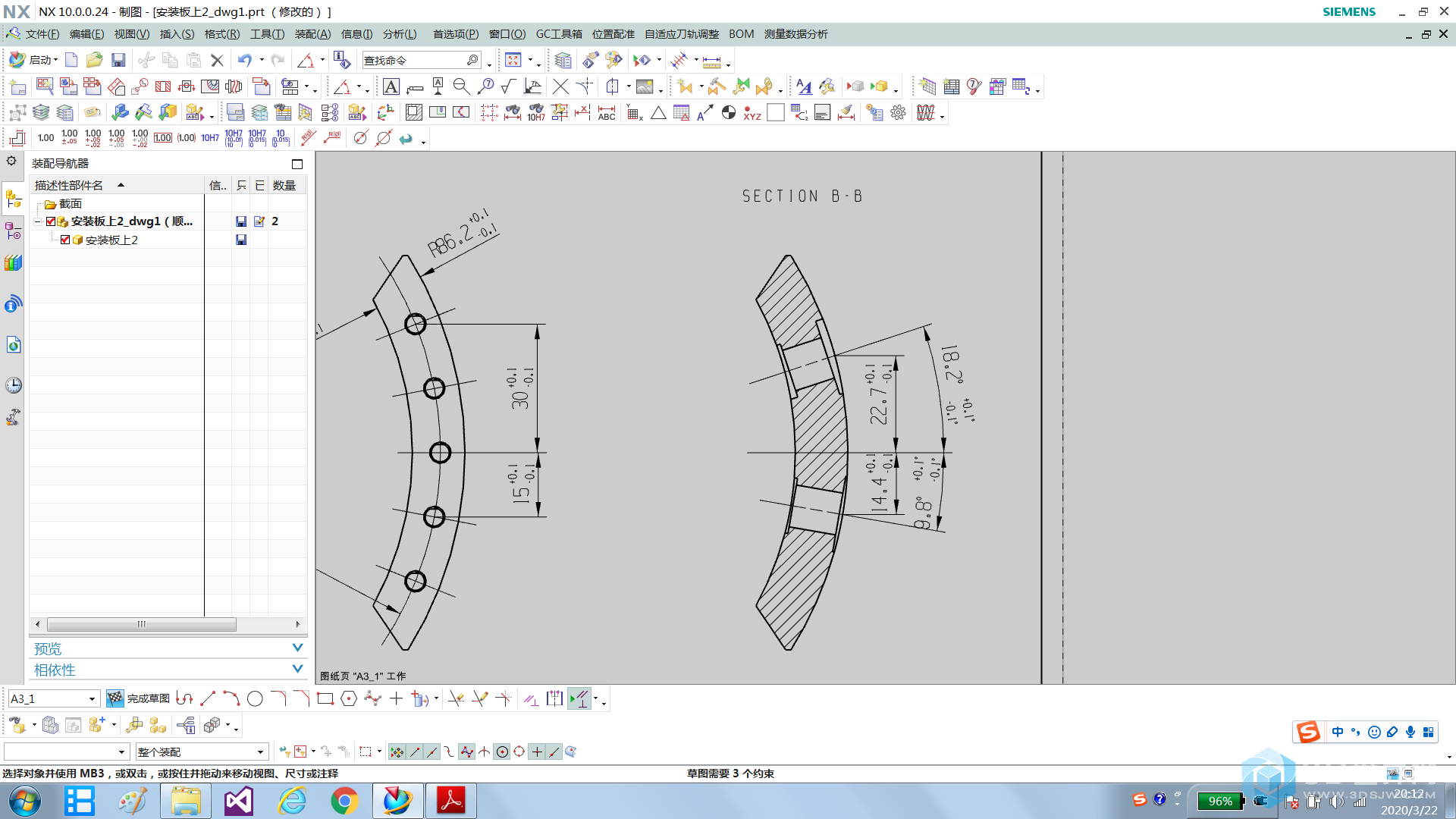Open the Reuse Library sidebar tab
Screen dimensions: 1456x819
[13, 263]
